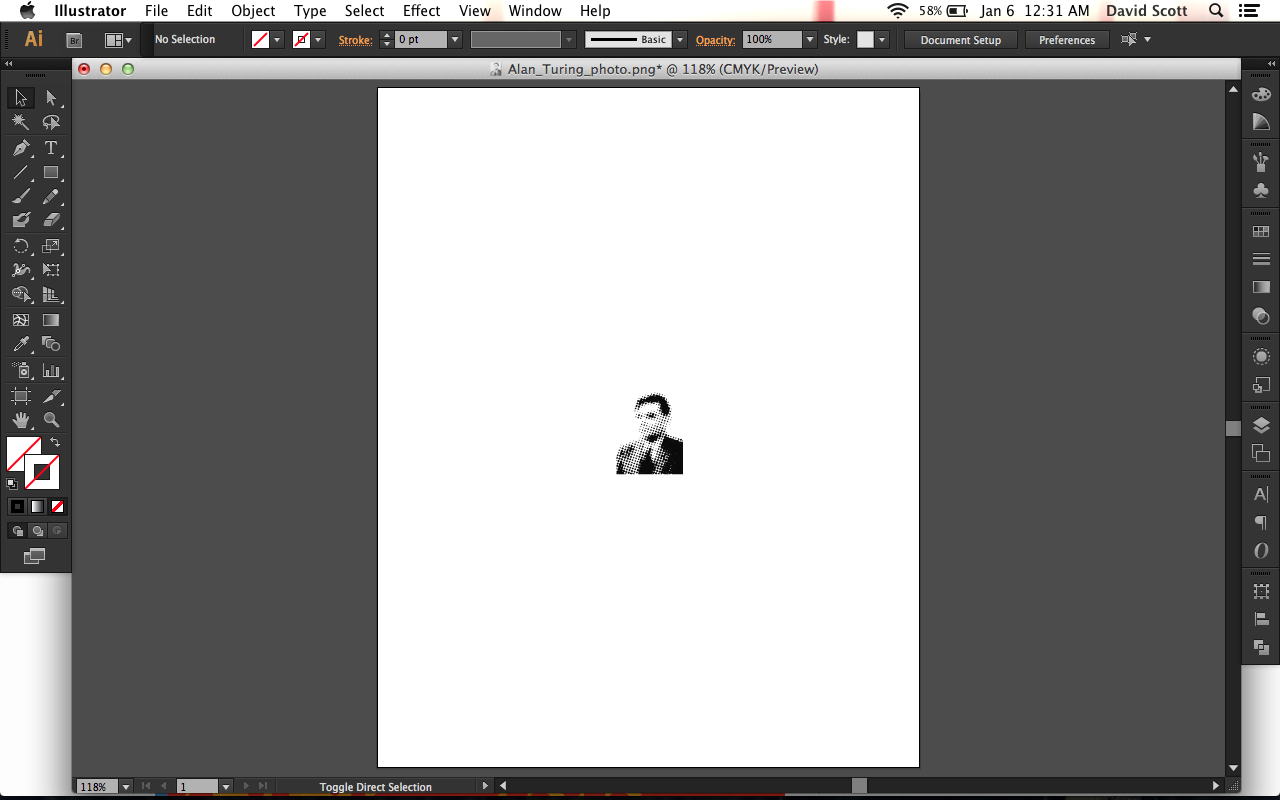Select the Pen tool

(x=20, y=147)
